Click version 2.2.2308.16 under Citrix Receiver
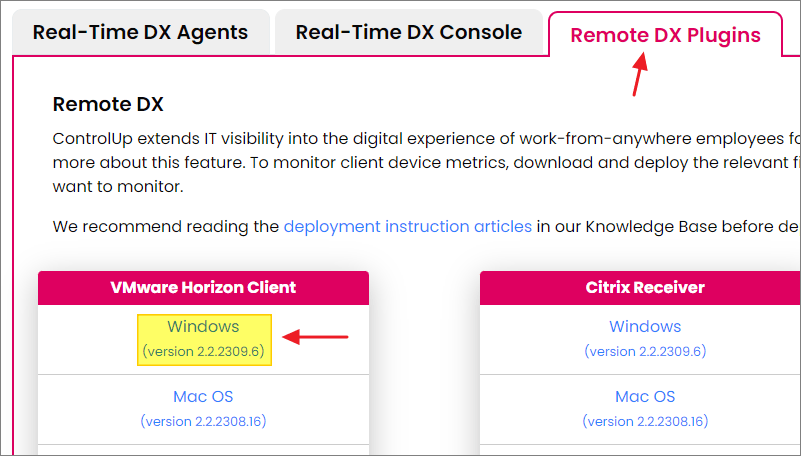801x456 pixels. [x=645, y=421]
